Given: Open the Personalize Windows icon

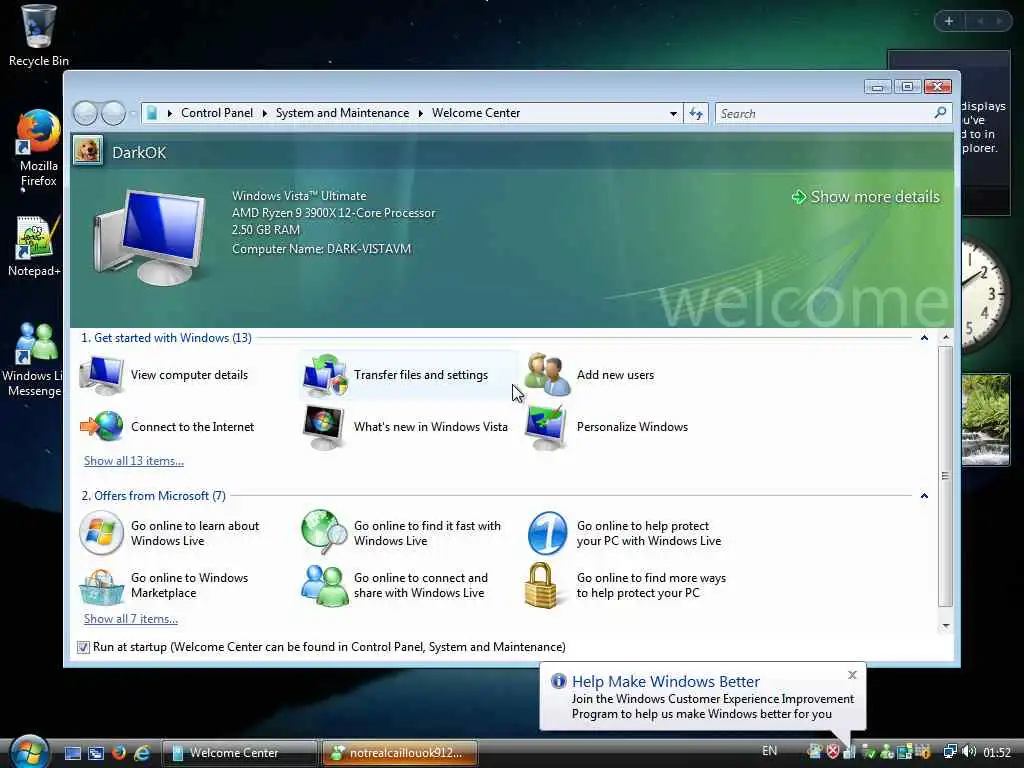Looking at the screenshot, I should click(547, 426).
